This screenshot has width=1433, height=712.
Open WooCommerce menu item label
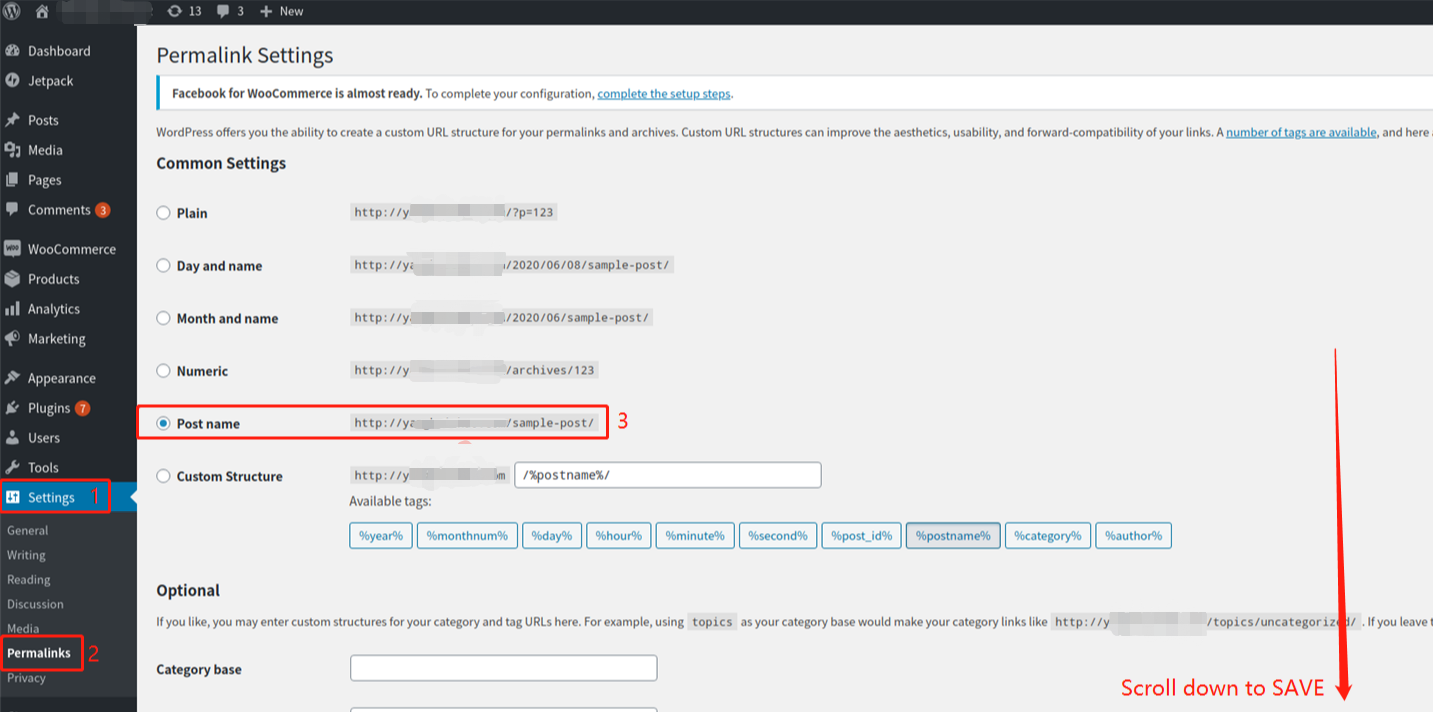tap(72, 249)
